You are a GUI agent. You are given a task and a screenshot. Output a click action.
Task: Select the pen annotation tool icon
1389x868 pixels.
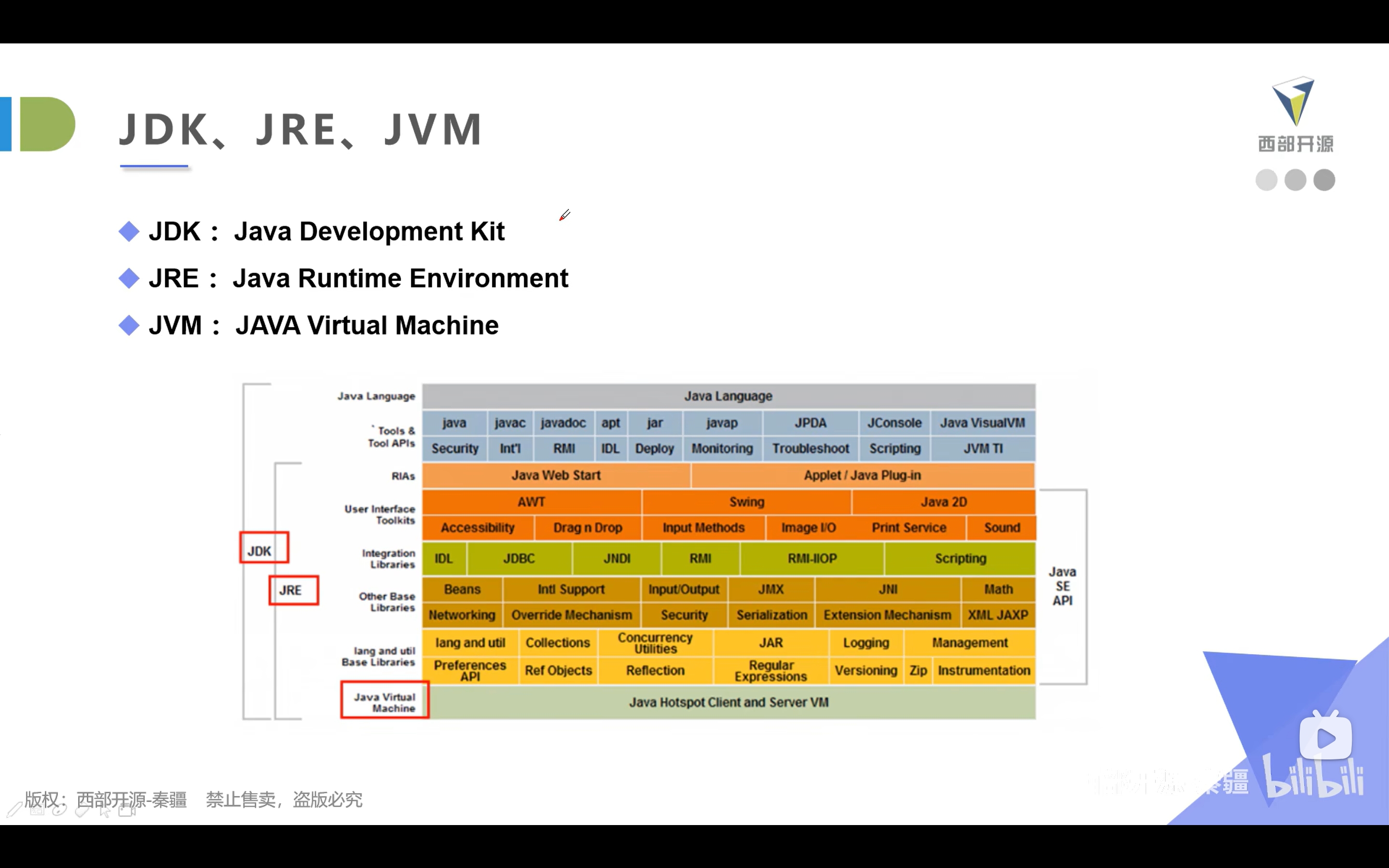[14, 811]
